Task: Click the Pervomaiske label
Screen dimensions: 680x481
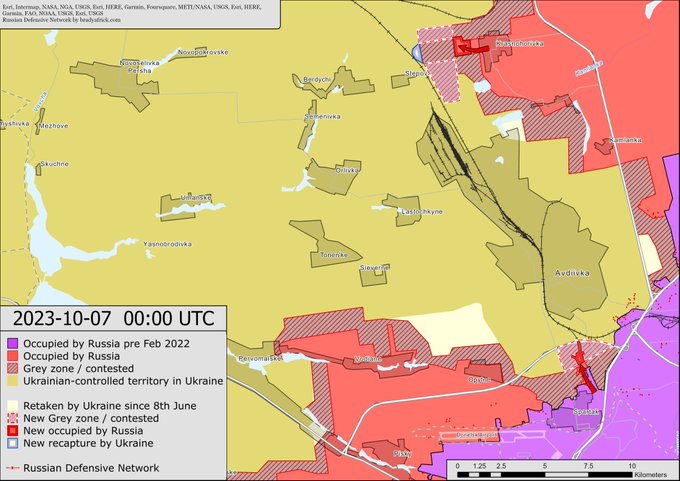Action: coord(260,359)
